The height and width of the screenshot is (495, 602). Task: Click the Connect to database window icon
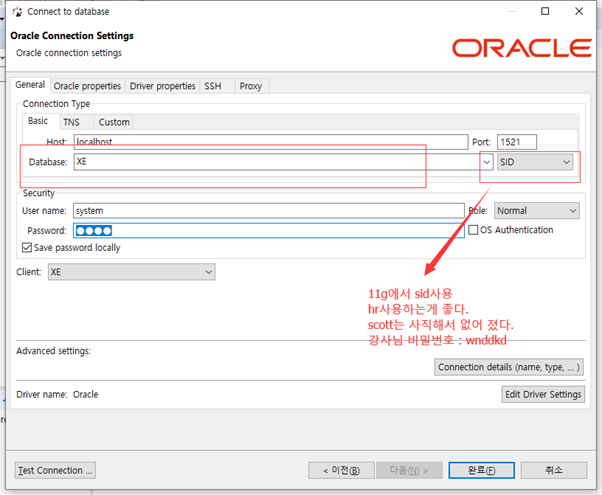[18, 12]
